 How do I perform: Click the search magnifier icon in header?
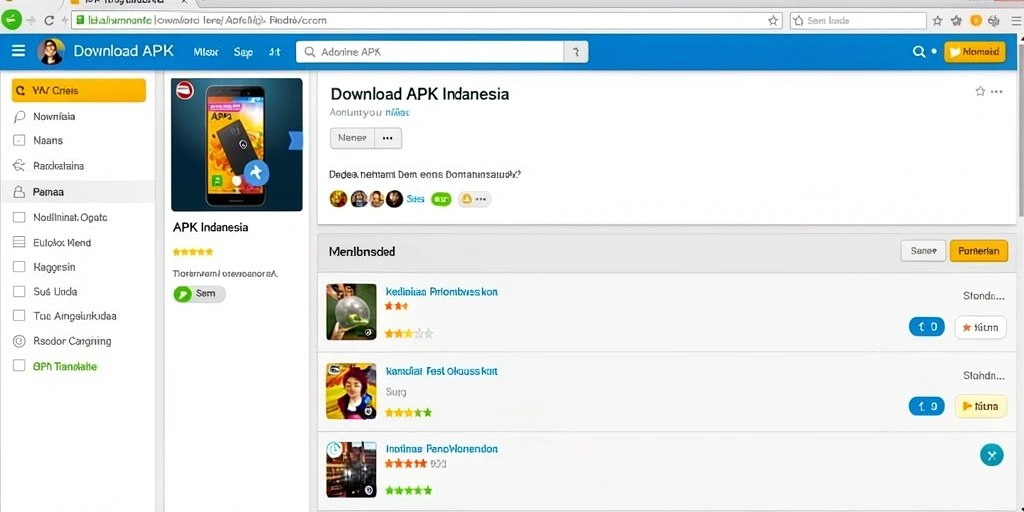918,52
